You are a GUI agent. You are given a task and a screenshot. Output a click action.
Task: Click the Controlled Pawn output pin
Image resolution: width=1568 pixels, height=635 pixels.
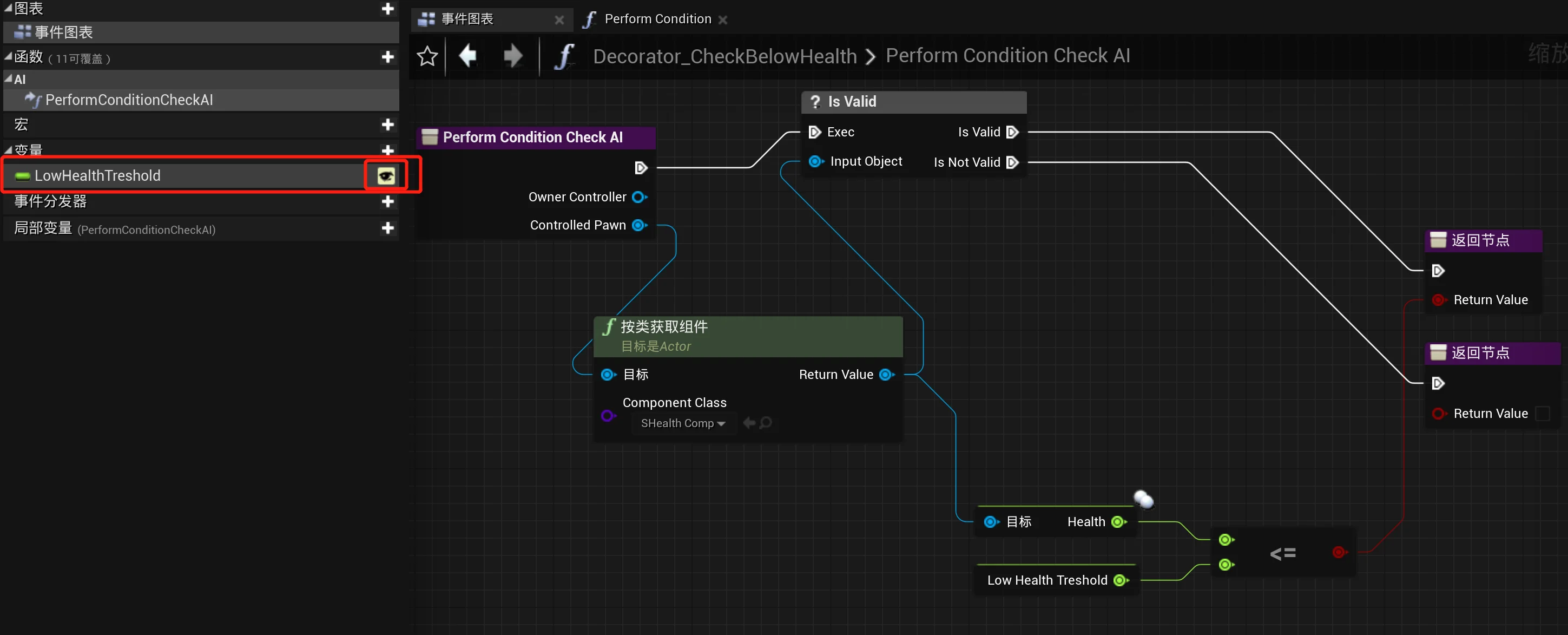click(x=639, y=225)
